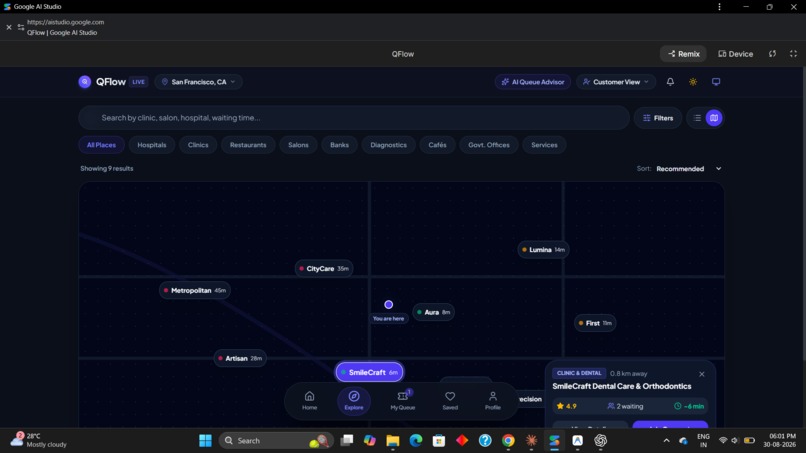Click the 4.9 star rating
806x453 pixels.
(566, 406)
